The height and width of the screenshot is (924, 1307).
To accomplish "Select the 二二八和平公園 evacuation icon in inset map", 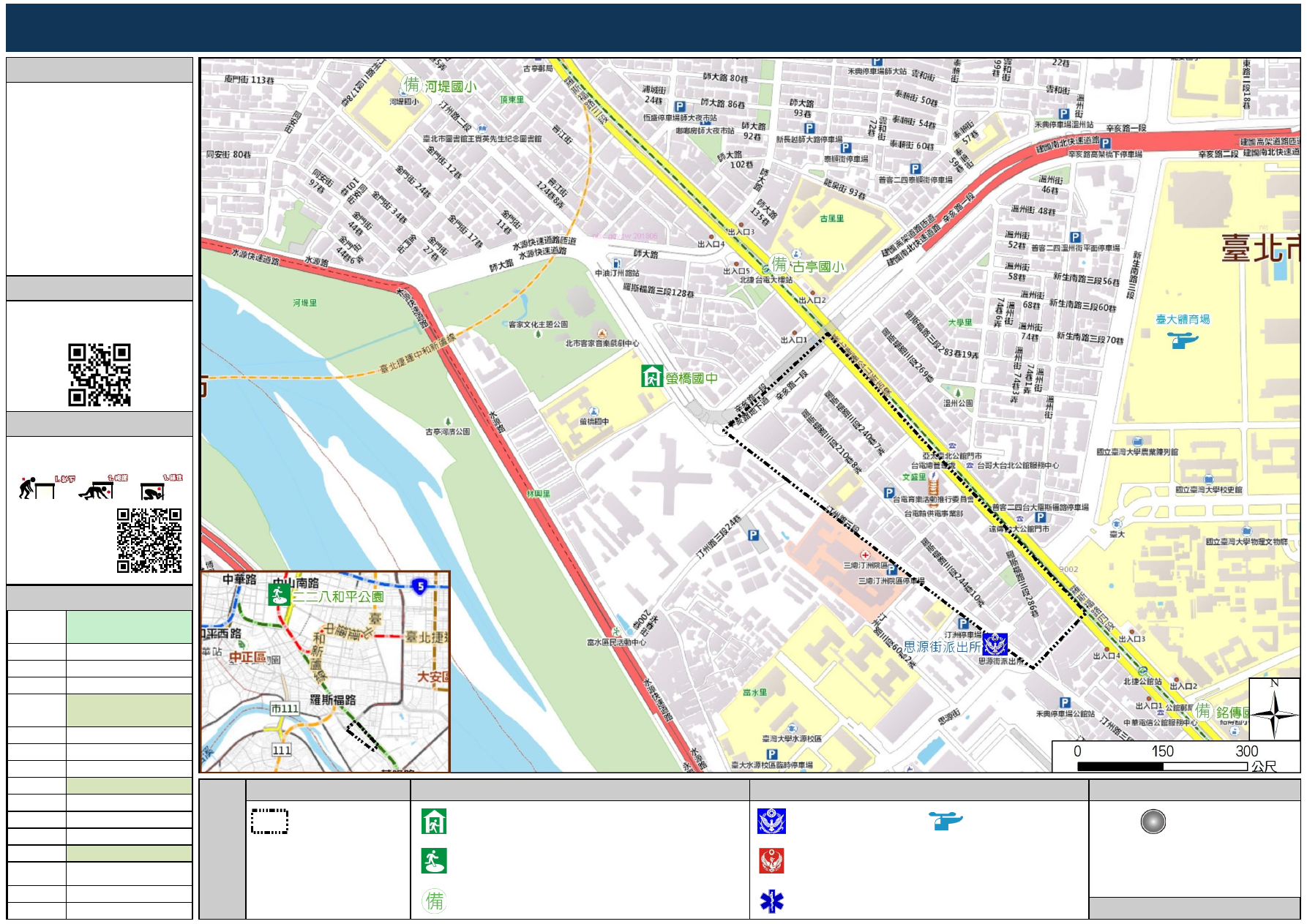I will (277, 595).
